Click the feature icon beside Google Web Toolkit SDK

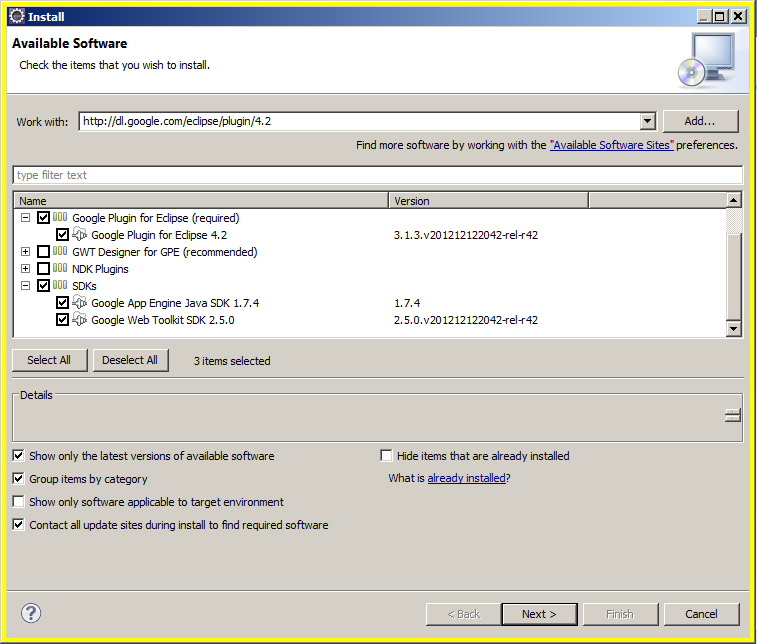click(80, 320)
